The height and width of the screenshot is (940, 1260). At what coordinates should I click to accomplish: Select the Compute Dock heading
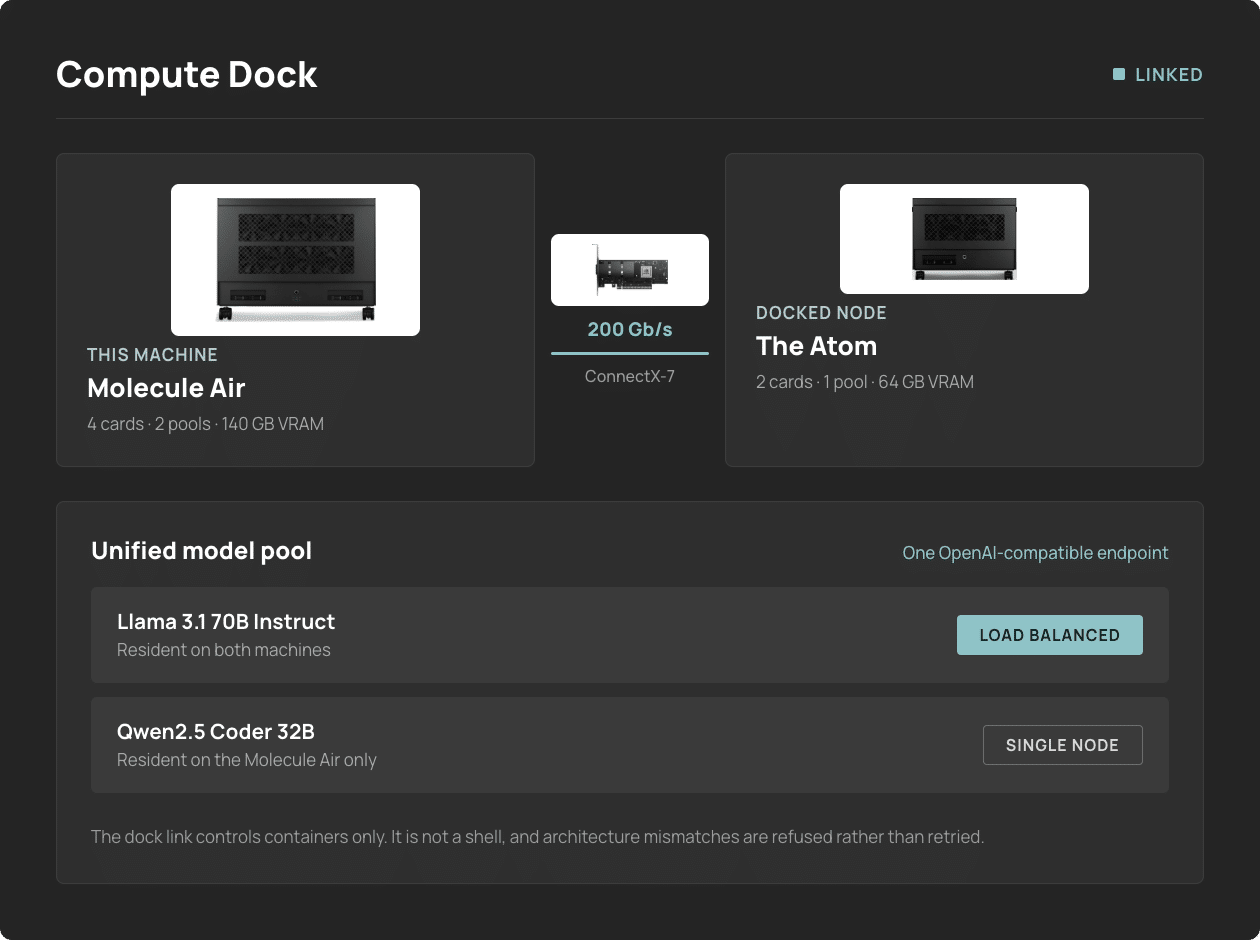click(187, 75)
